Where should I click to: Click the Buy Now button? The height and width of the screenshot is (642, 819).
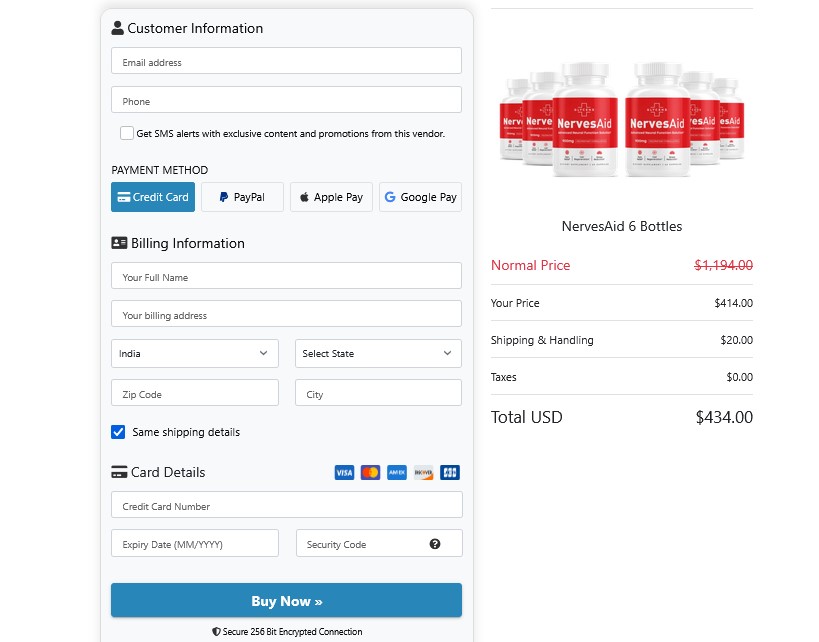click(x=286, y=600)
